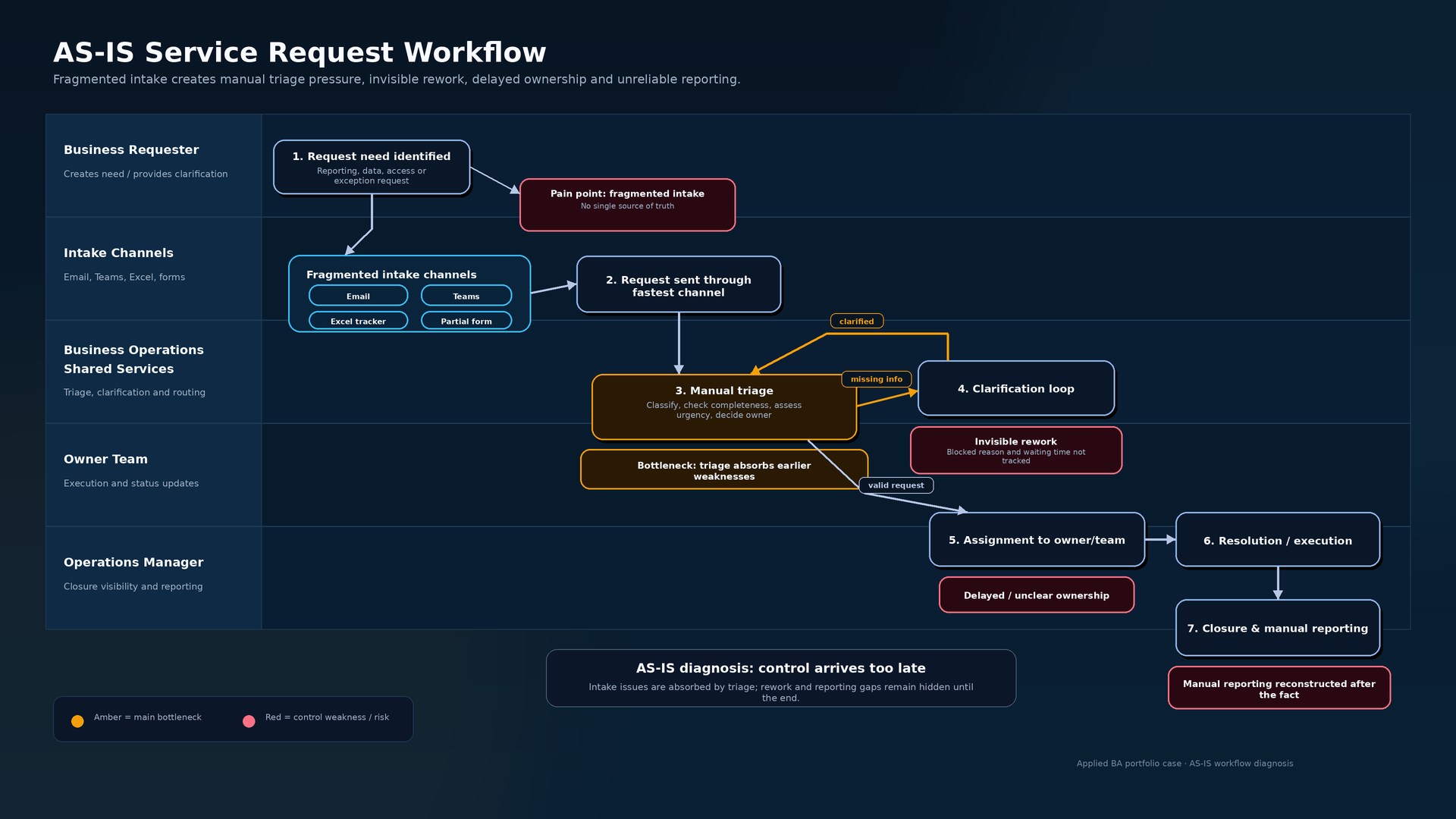
Task: Select the subtitle about fragmented intake
Action: (x=397, y=80)
